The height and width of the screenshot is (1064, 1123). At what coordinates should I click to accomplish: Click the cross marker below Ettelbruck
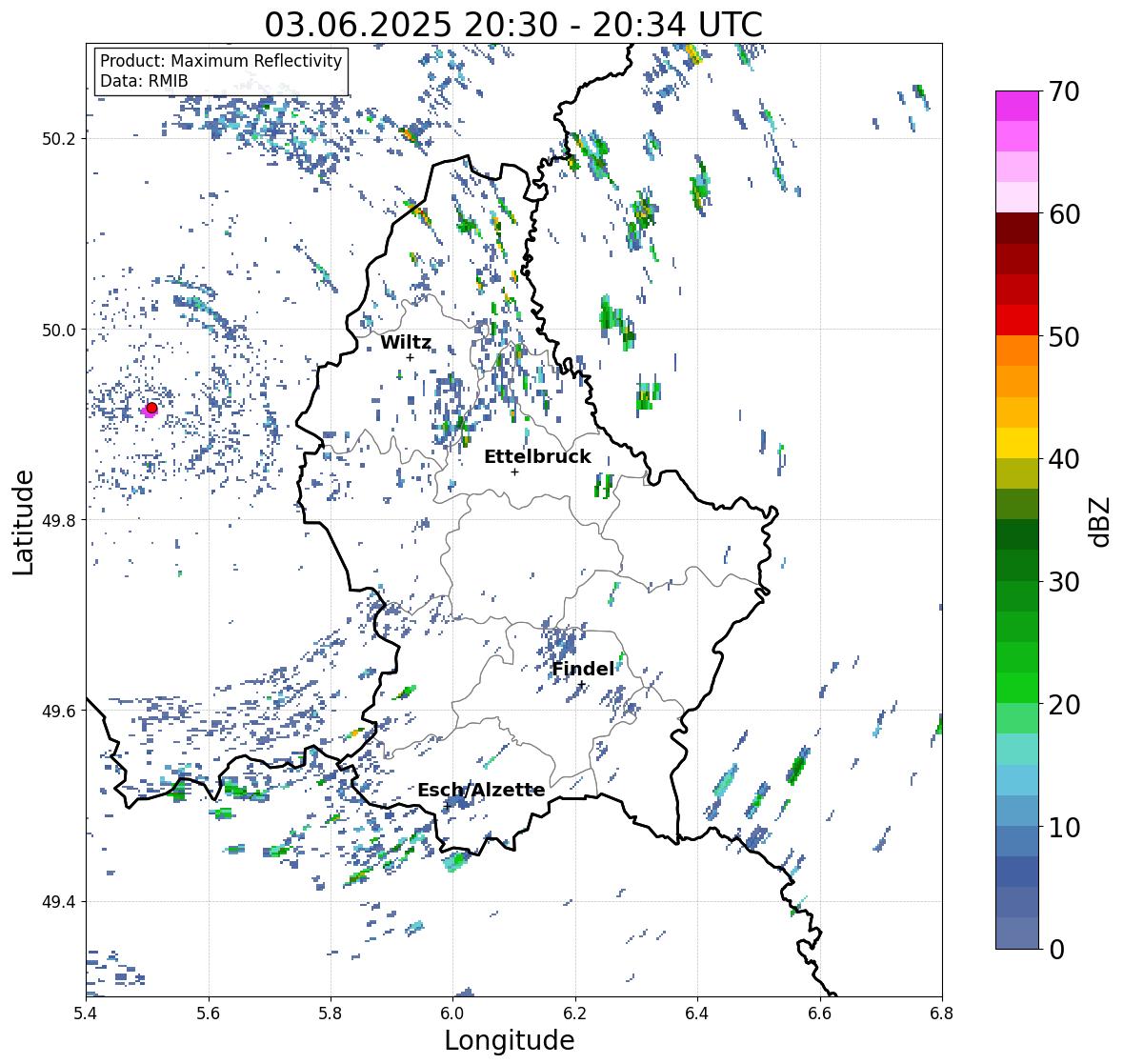coord(514,472)
